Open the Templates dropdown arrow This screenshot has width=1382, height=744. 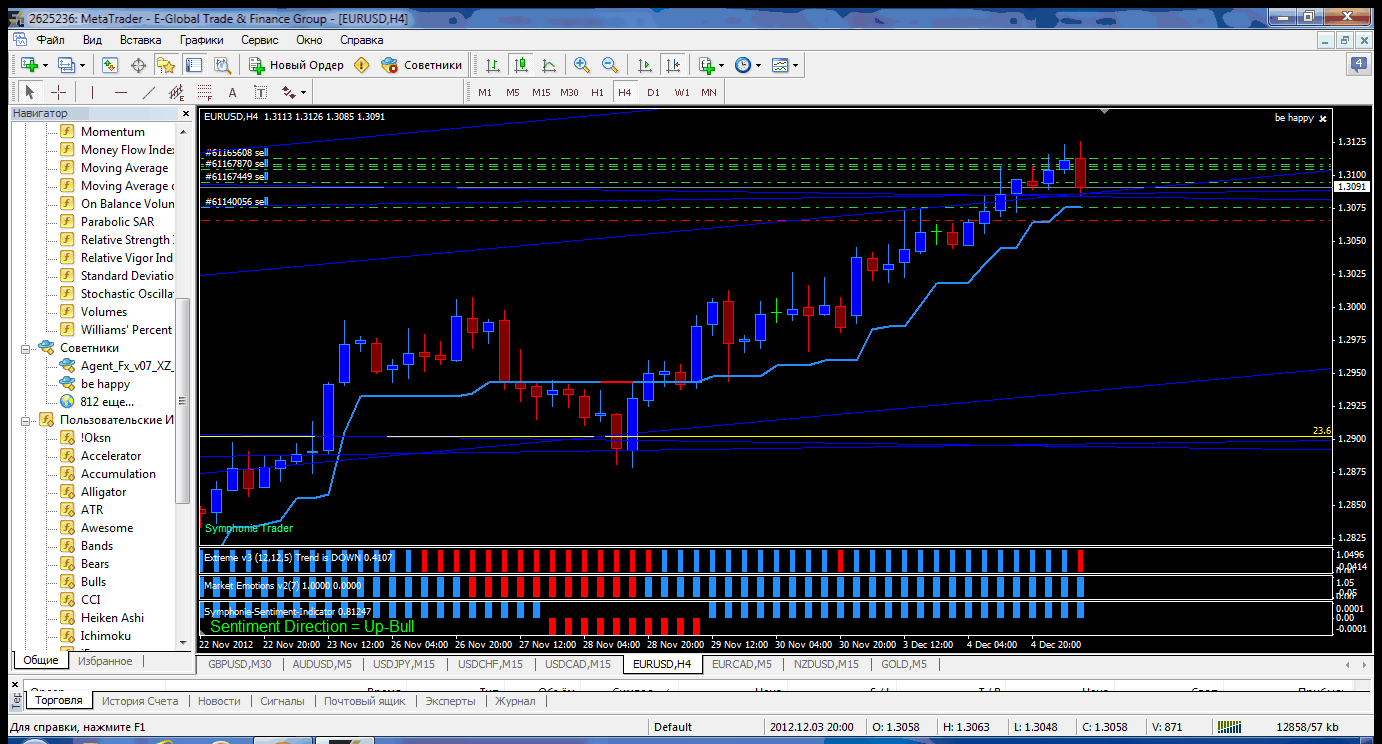(796, 65)
